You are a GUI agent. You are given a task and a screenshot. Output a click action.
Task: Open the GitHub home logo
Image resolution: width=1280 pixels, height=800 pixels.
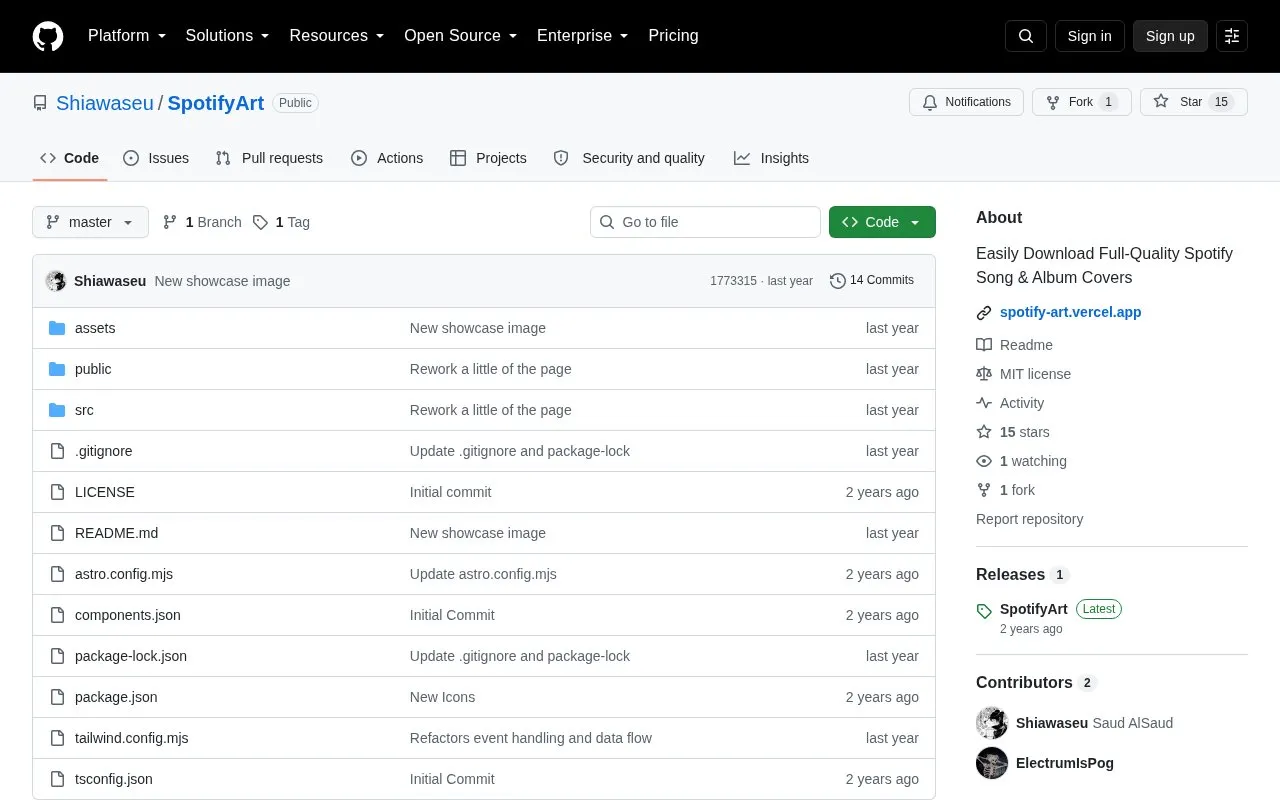[48, 36]
